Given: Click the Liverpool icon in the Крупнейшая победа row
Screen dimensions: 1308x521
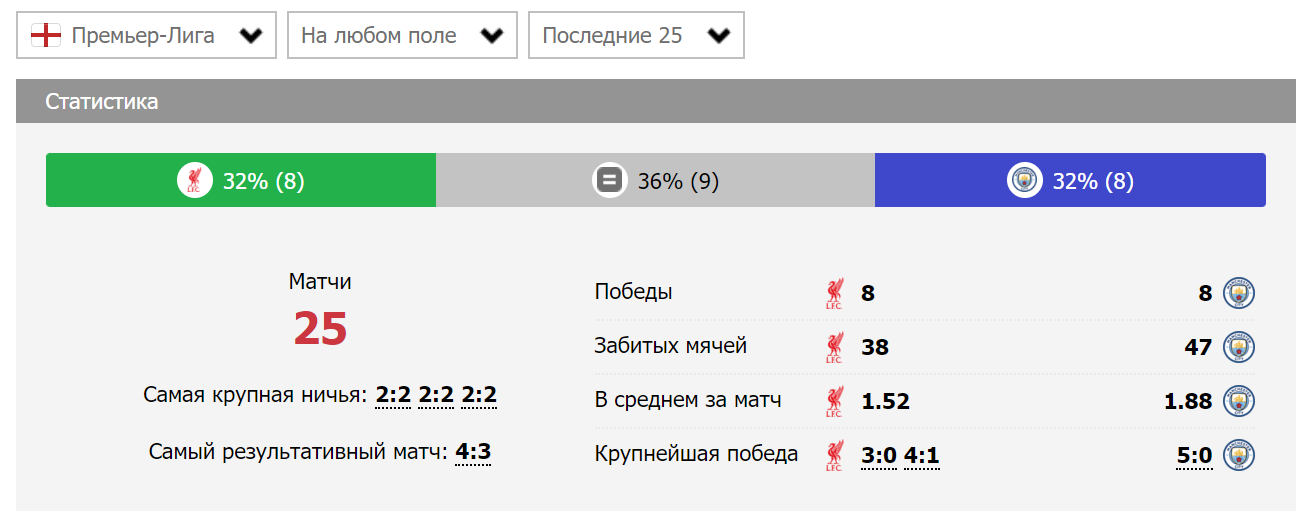Looking at the screenshot, I should click(834, 455).
